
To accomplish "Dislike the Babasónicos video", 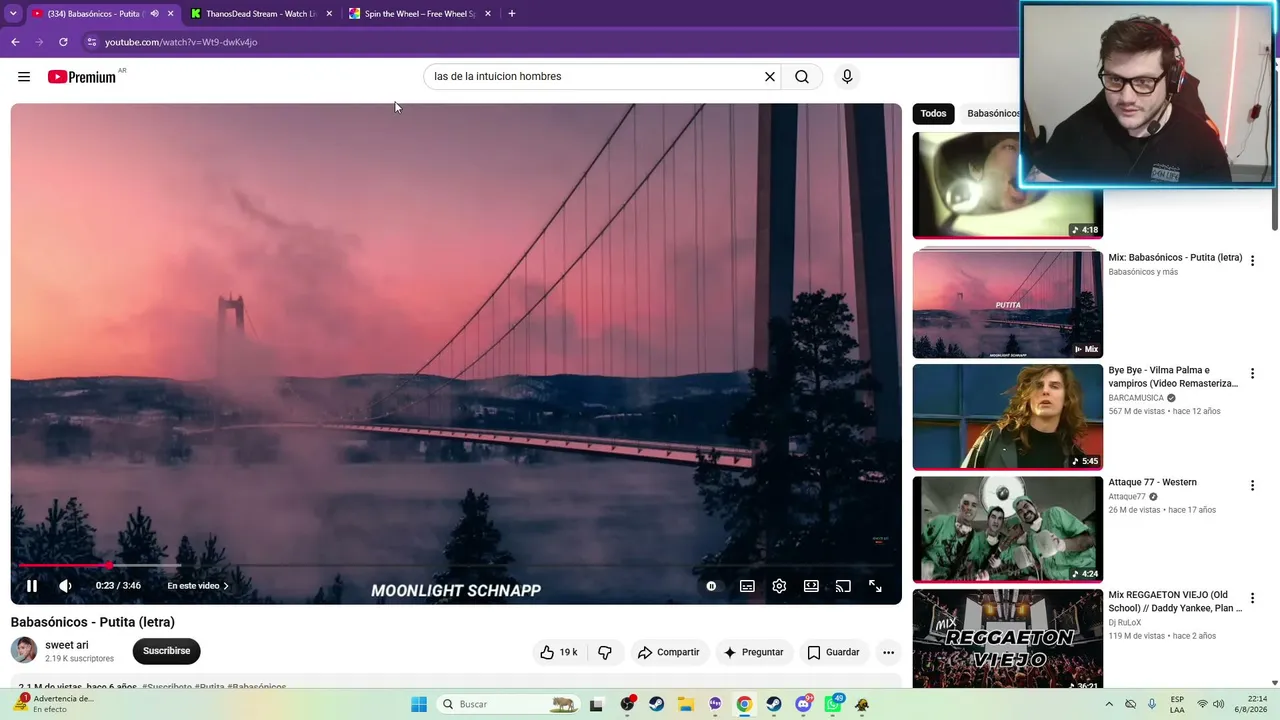I will (605, 652).
